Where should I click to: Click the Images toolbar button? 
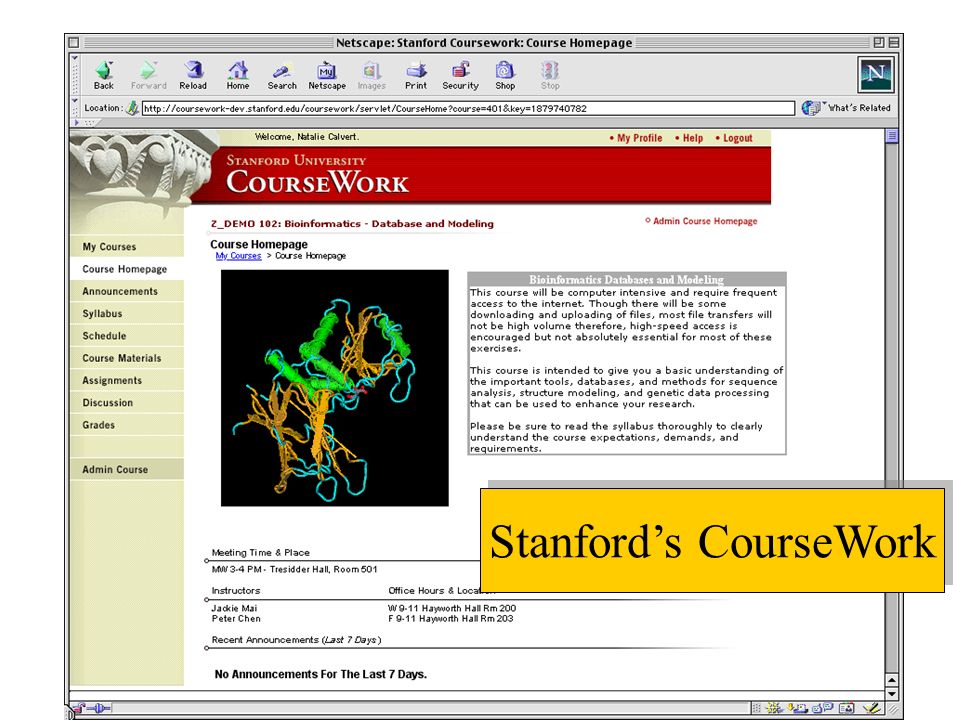coord(372,76)
